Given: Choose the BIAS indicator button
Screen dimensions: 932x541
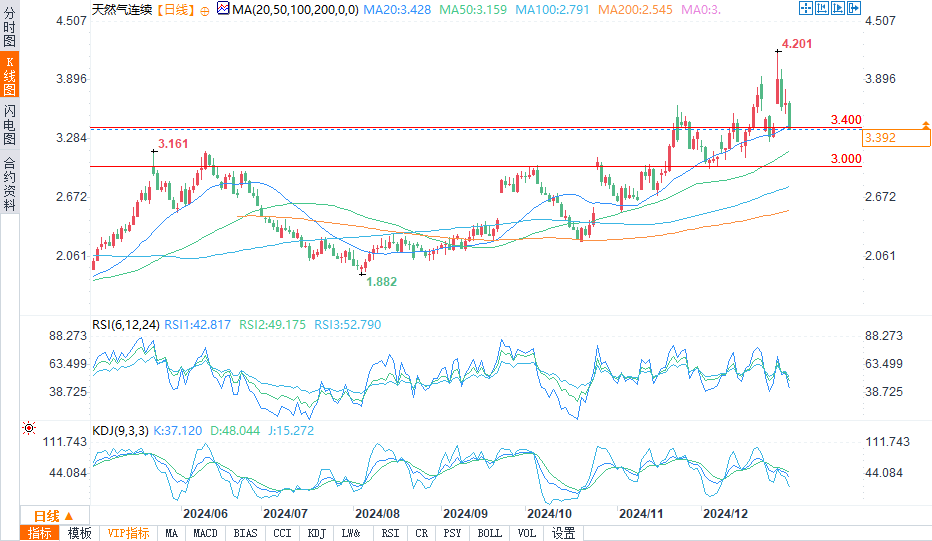Looking at the screenshot, I should pyautogui.click(x=245, y=533).
